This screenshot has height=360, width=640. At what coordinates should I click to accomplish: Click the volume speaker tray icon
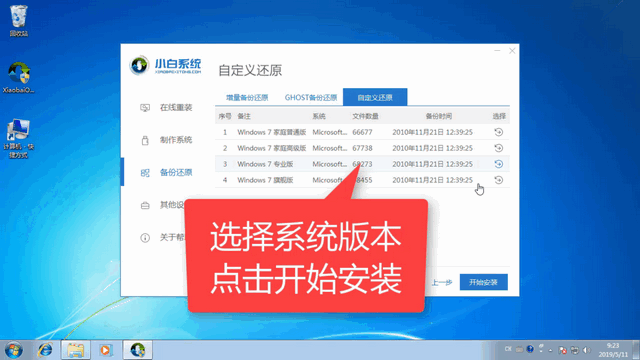pyautogui.click(x=587, y=350)
